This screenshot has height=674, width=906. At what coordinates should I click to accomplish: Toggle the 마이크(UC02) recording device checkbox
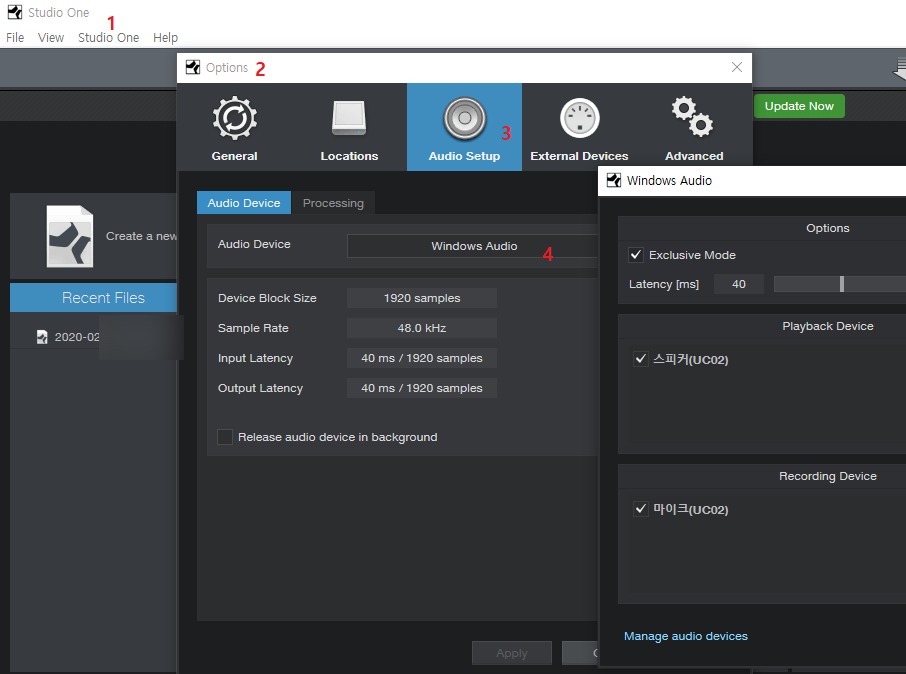pos(640,509)
